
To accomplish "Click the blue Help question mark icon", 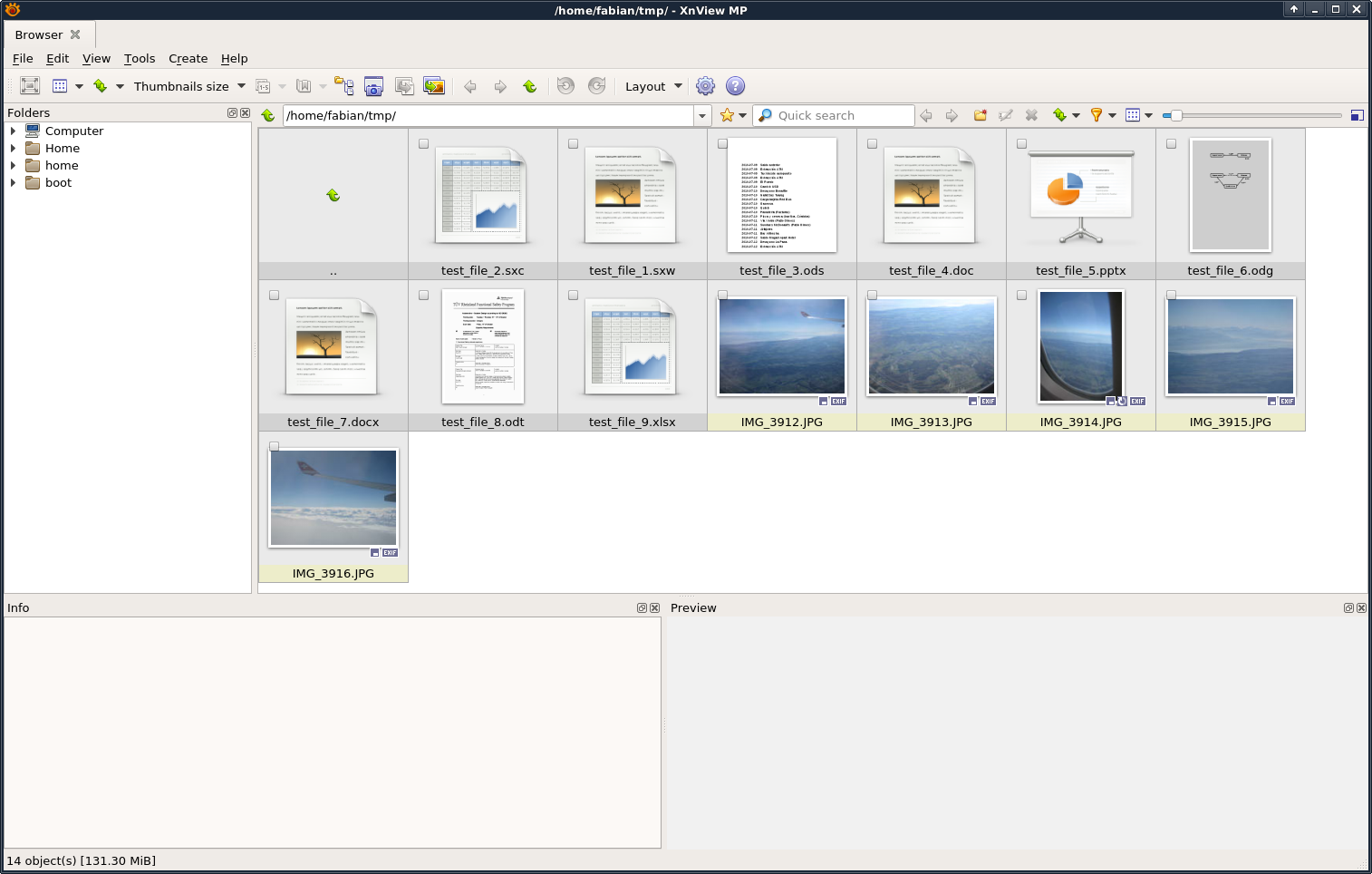I will pyautogui.click(x=735, y=86).
